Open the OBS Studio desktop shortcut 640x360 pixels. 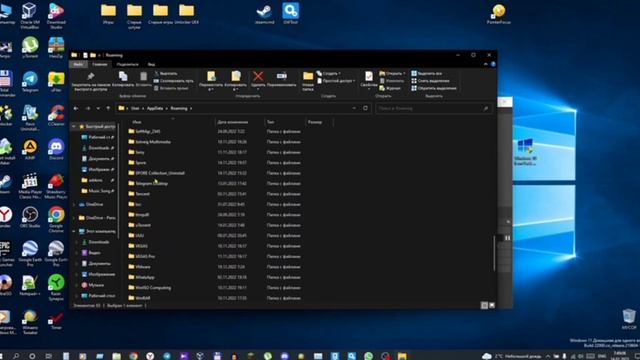pyautogui.click(x=30, y=217)
